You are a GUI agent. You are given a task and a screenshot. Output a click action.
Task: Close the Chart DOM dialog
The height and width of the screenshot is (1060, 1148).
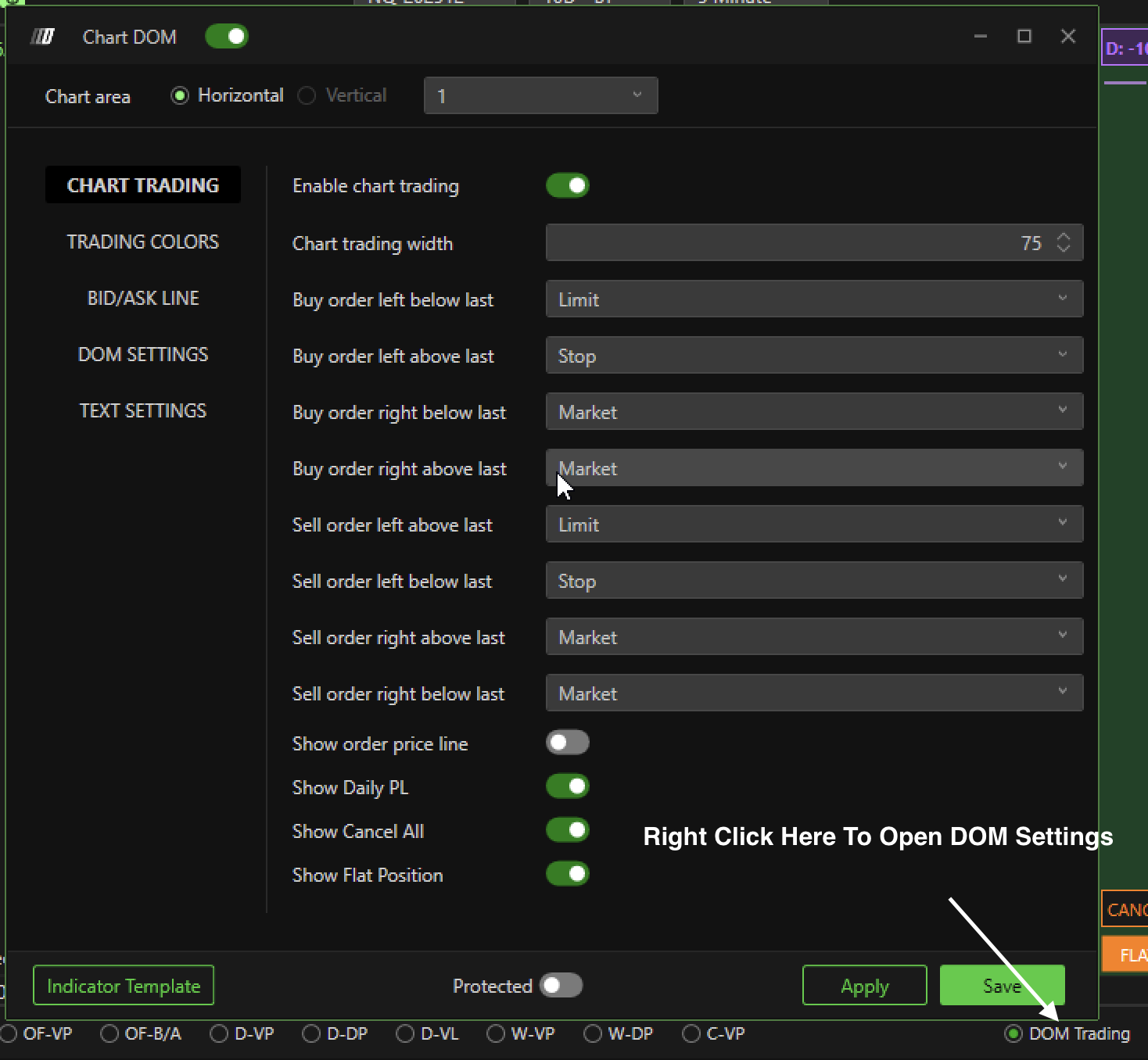pyautogui.click(x=1067, y=37)
